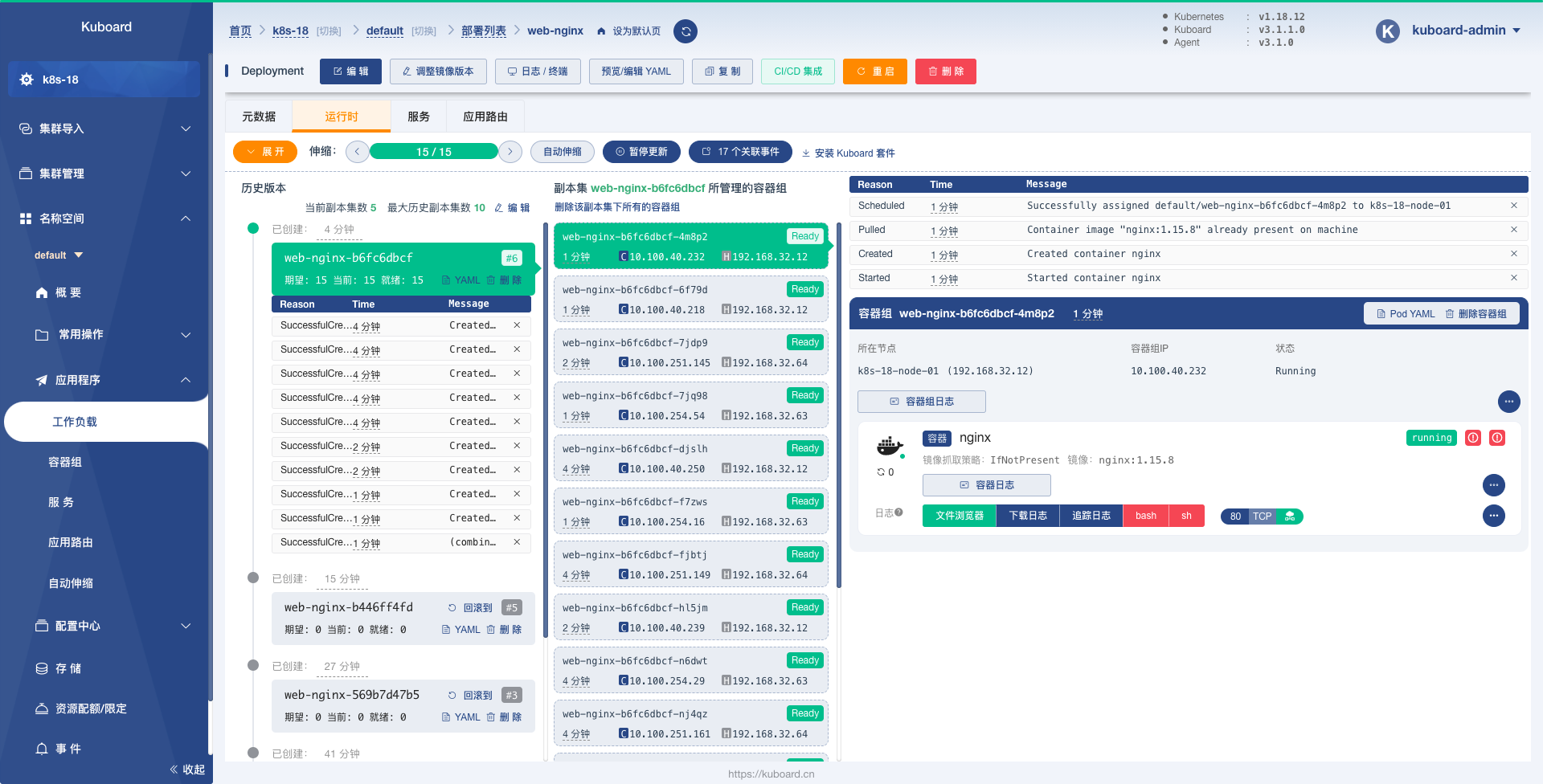Screen dimensions: 1543x784
Task: Dismiss the Started event row
Action: [x=1514, y=278]
